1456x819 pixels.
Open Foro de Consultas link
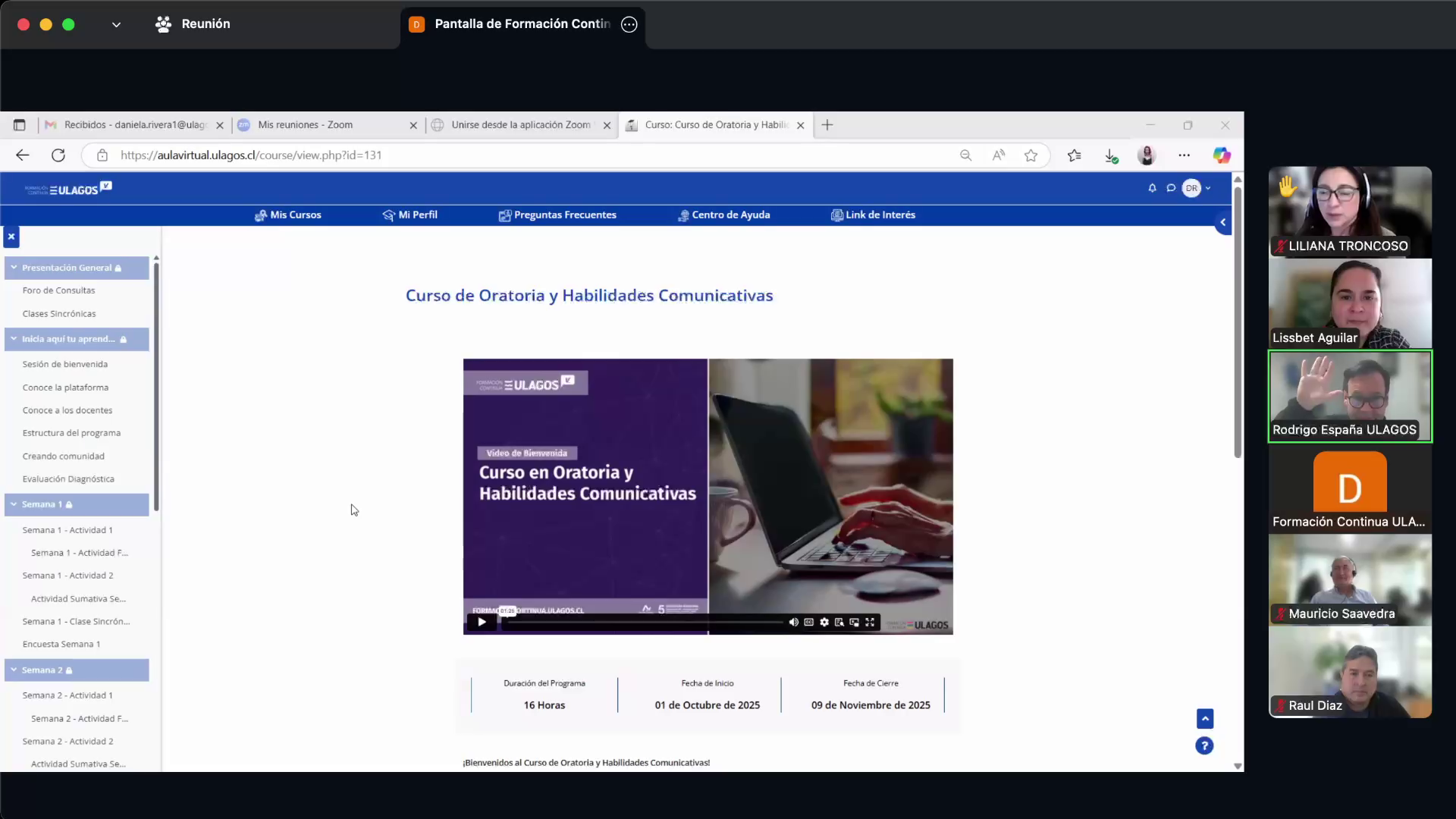[x=58, y=290]
